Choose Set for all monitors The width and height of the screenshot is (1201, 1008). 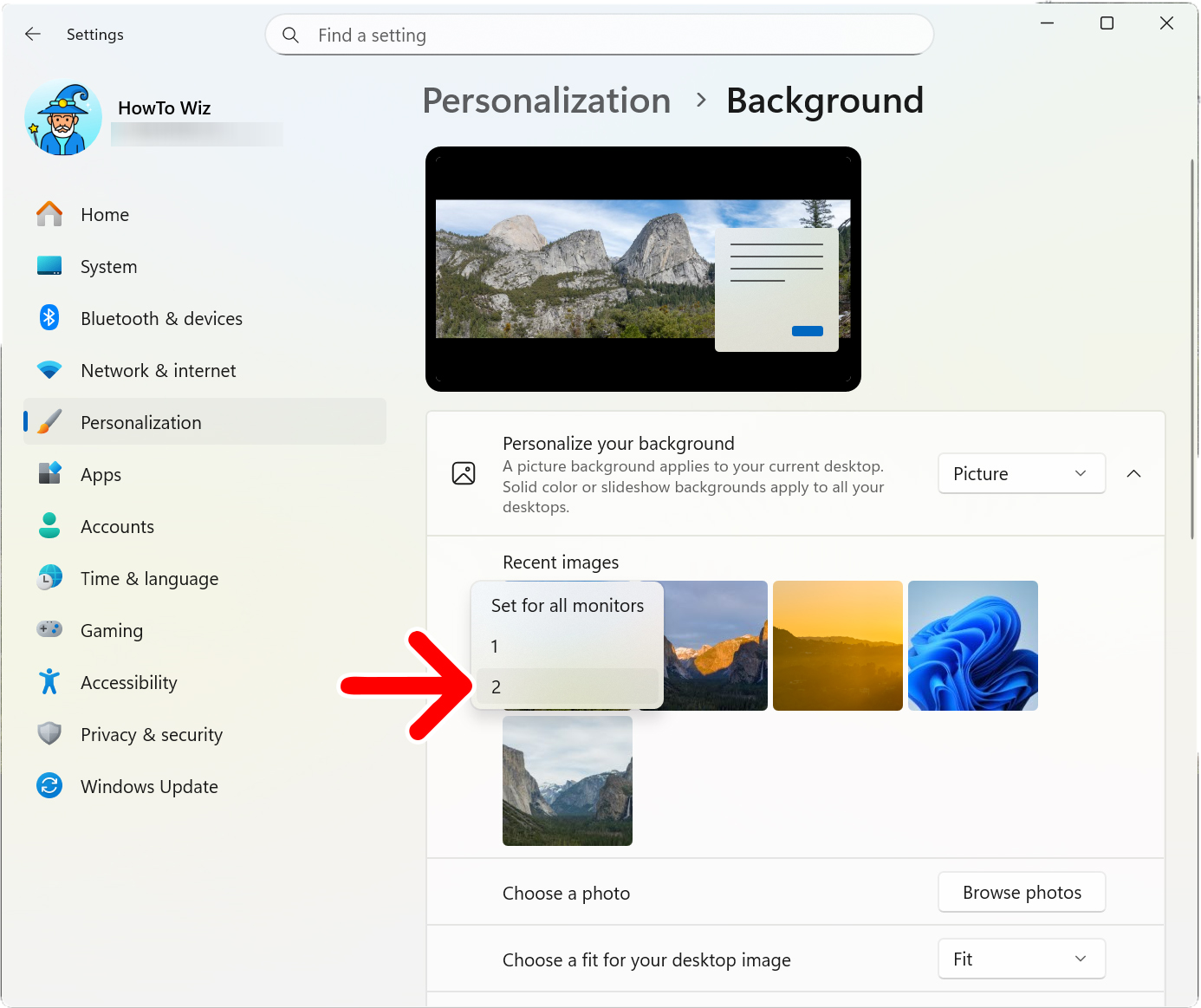(567, 605)
